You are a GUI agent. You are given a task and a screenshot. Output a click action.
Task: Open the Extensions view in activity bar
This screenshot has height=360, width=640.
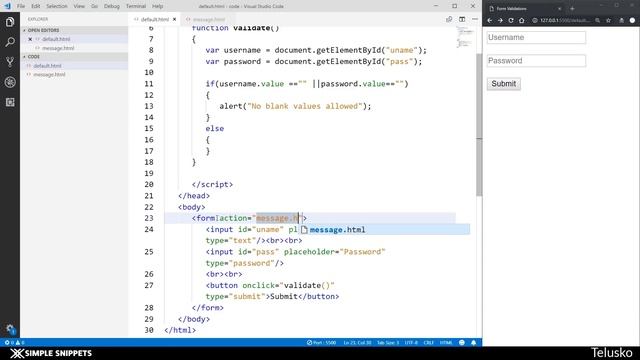tap(10, 102)
